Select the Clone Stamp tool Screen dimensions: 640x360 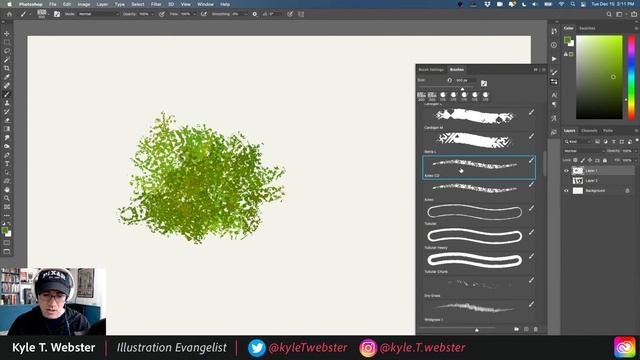tap(7, 103)
